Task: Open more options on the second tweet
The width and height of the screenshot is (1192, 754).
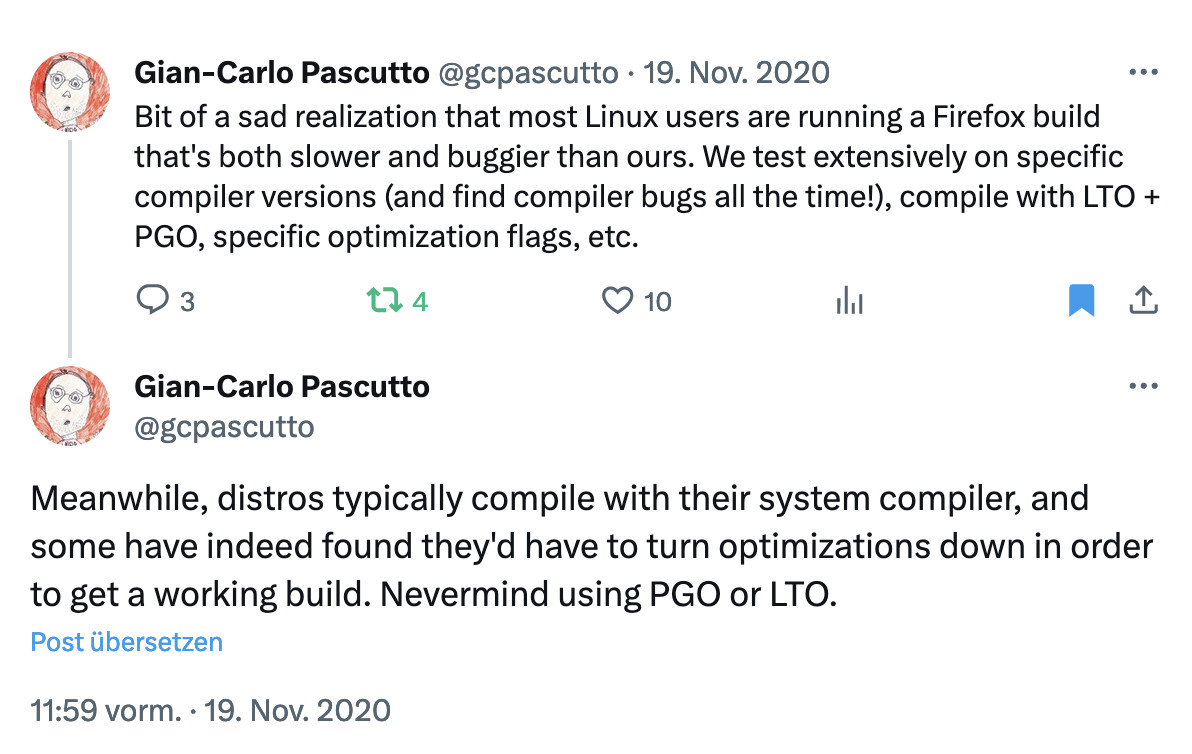Action: click(x=1143, y=387)
